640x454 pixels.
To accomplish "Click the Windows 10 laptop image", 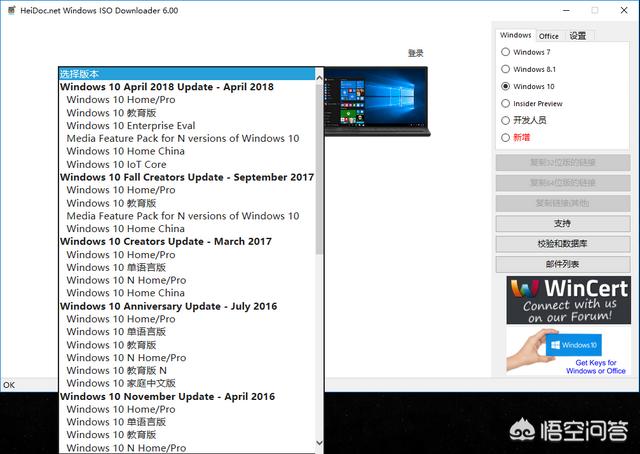I will (x=376, y=101).
